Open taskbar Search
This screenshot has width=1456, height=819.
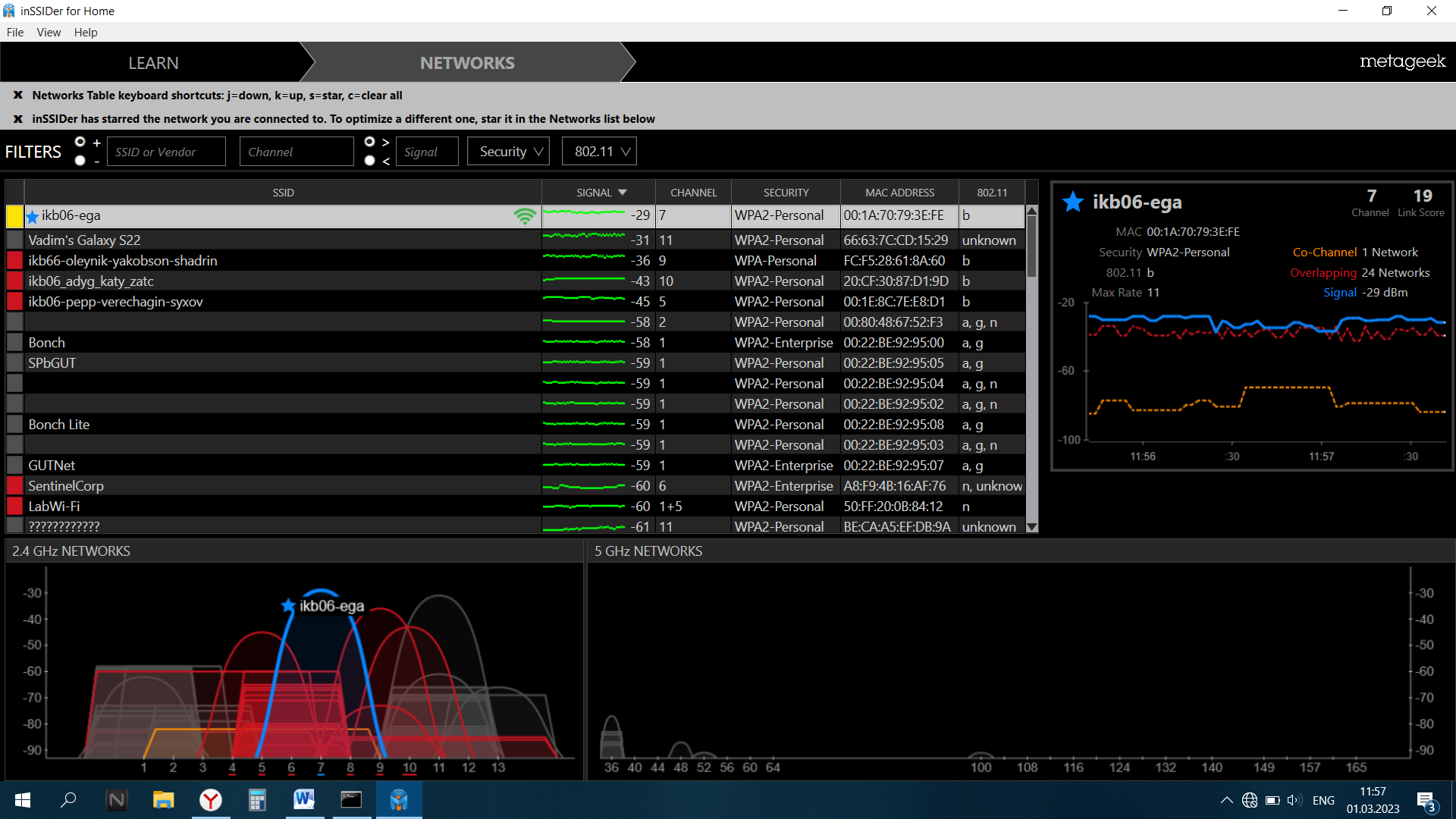(x=68, y=800)
